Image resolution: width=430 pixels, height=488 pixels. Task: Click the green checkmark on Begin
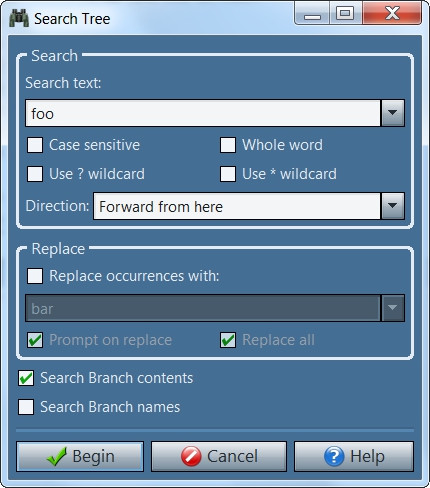point(57,456)
